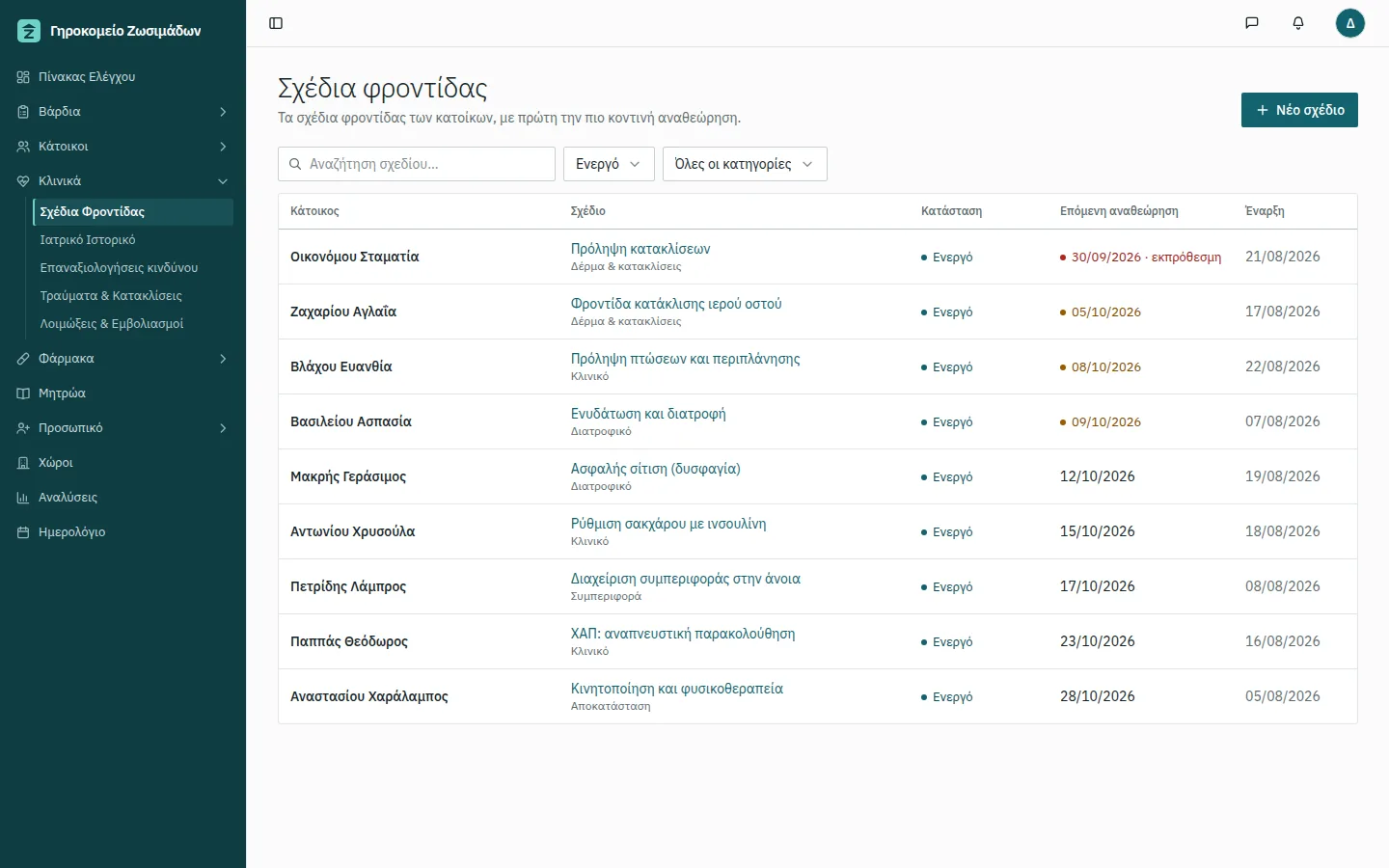Click start date 21/08/2026
Viewport: 1389px width, 868px height.
(1283, 257)
